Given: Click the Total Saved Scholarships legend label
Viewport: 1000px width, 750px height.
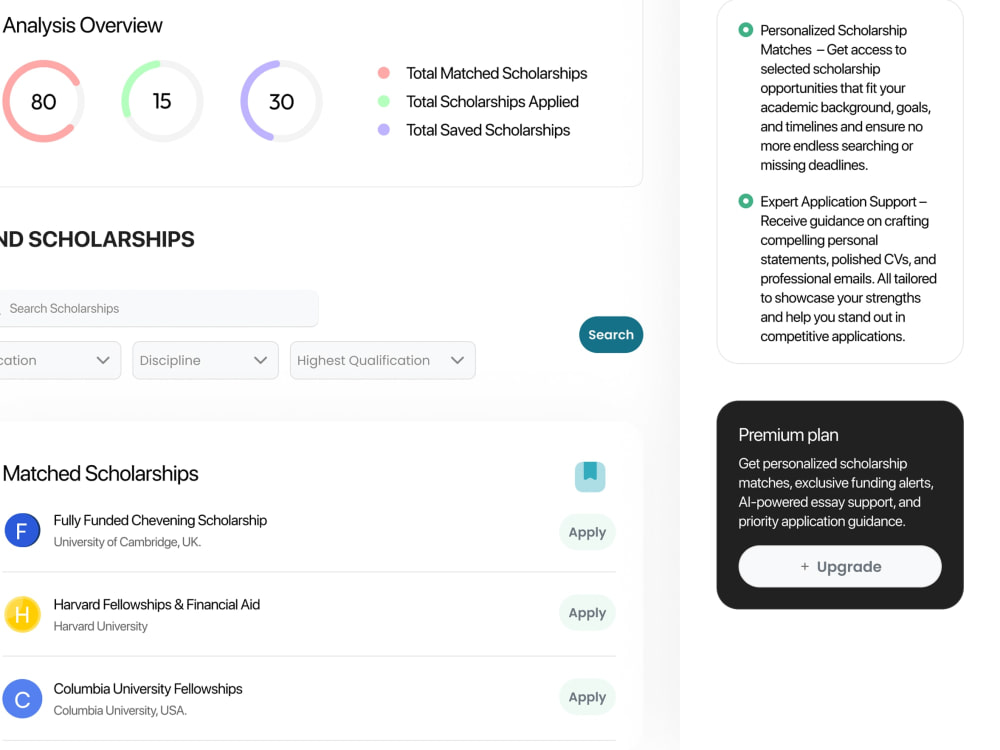Looking at the screenshot, I should [x=489, y=130].
